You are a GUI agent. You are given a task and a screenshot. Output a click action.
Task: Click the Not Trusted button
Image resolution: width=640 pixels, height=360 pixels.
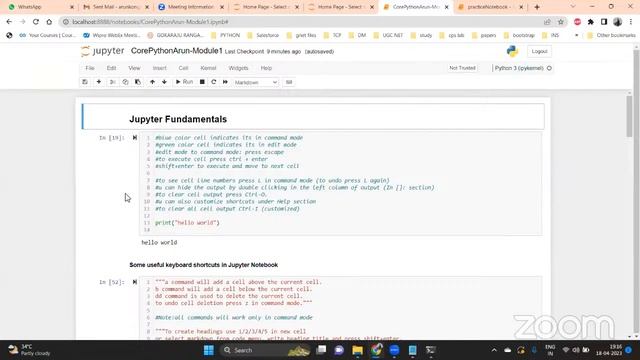(x=462, y=68)
